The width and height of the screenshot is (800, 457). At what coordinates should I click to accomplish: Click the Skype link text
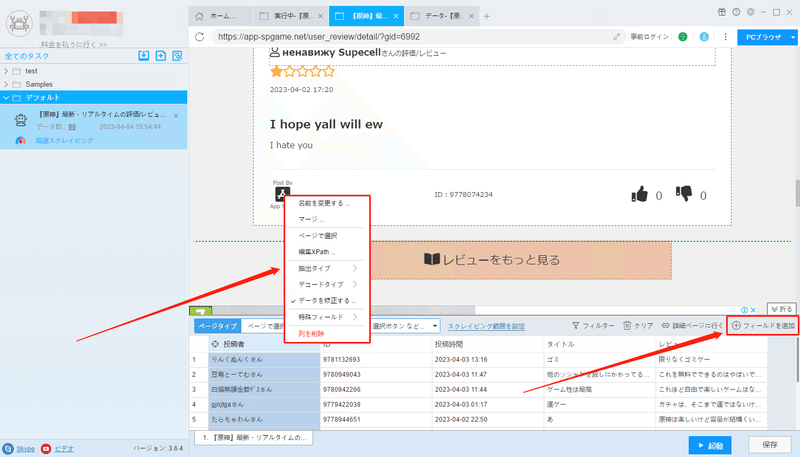26,449
